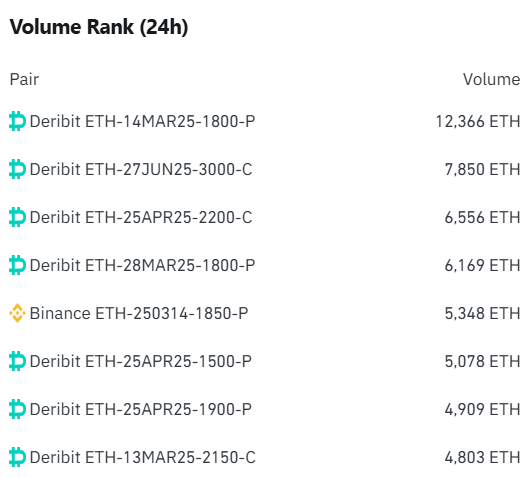Image resolution: width=527 pixels, height=477 pixels.
Task: Click Deribit icon beside ETH-27JUN25-3000-C
Action: coord(17,169)
